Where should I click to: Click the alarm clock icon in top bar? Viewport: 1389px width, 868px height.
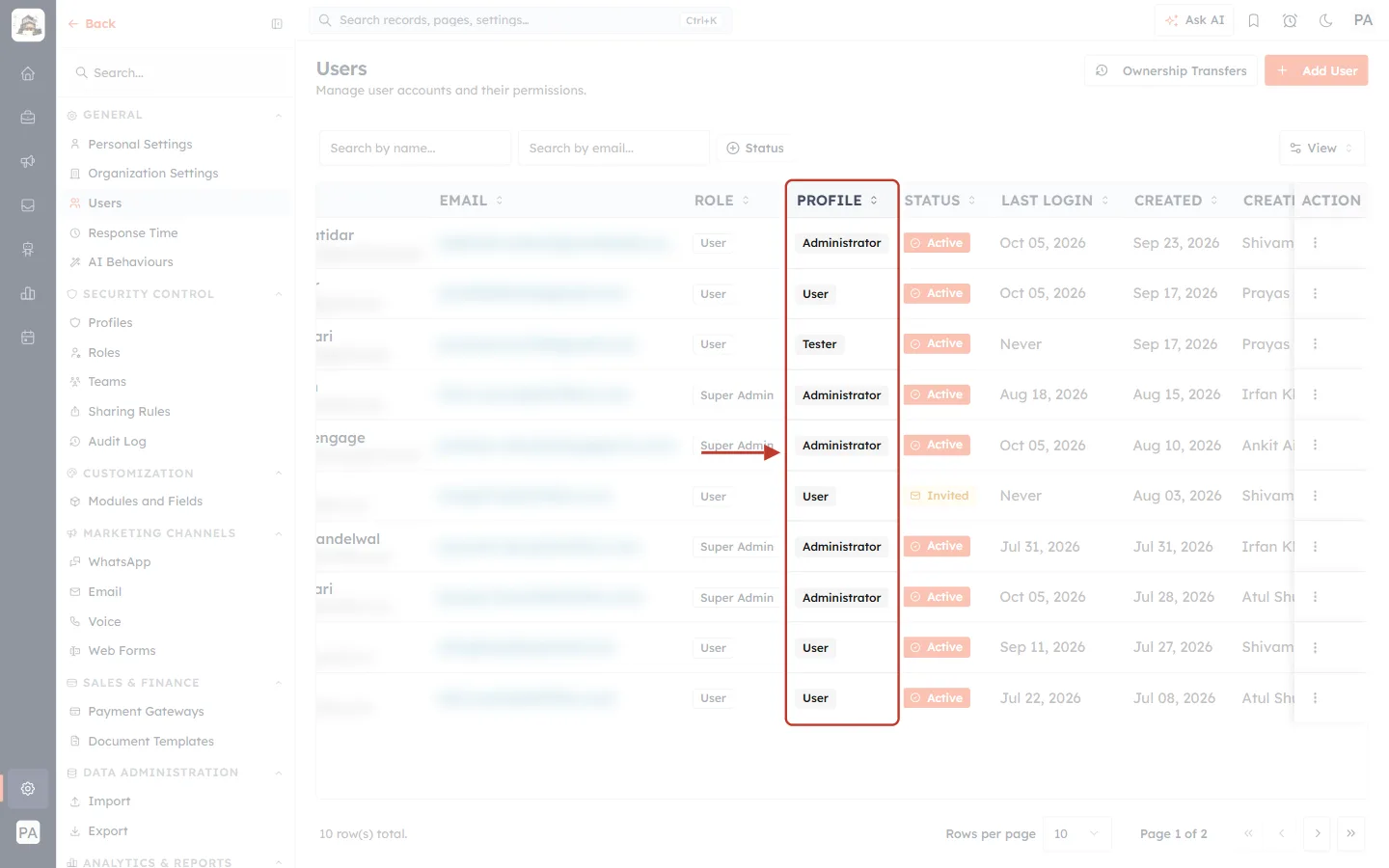coord(1290,20)
